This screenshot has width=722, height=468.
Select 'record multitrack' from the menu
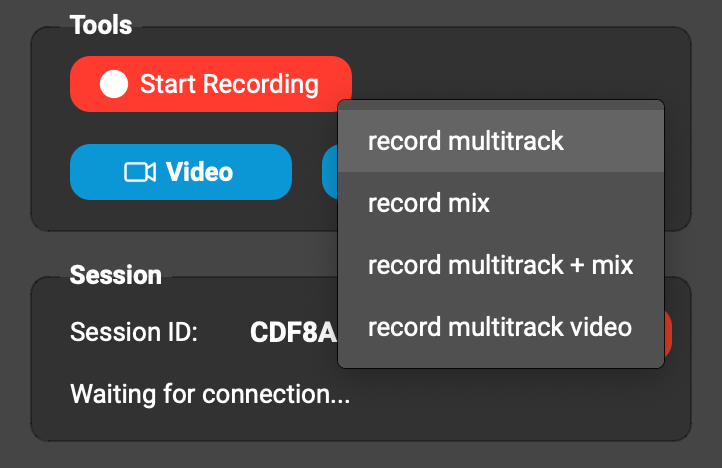(x=466, y=141)
